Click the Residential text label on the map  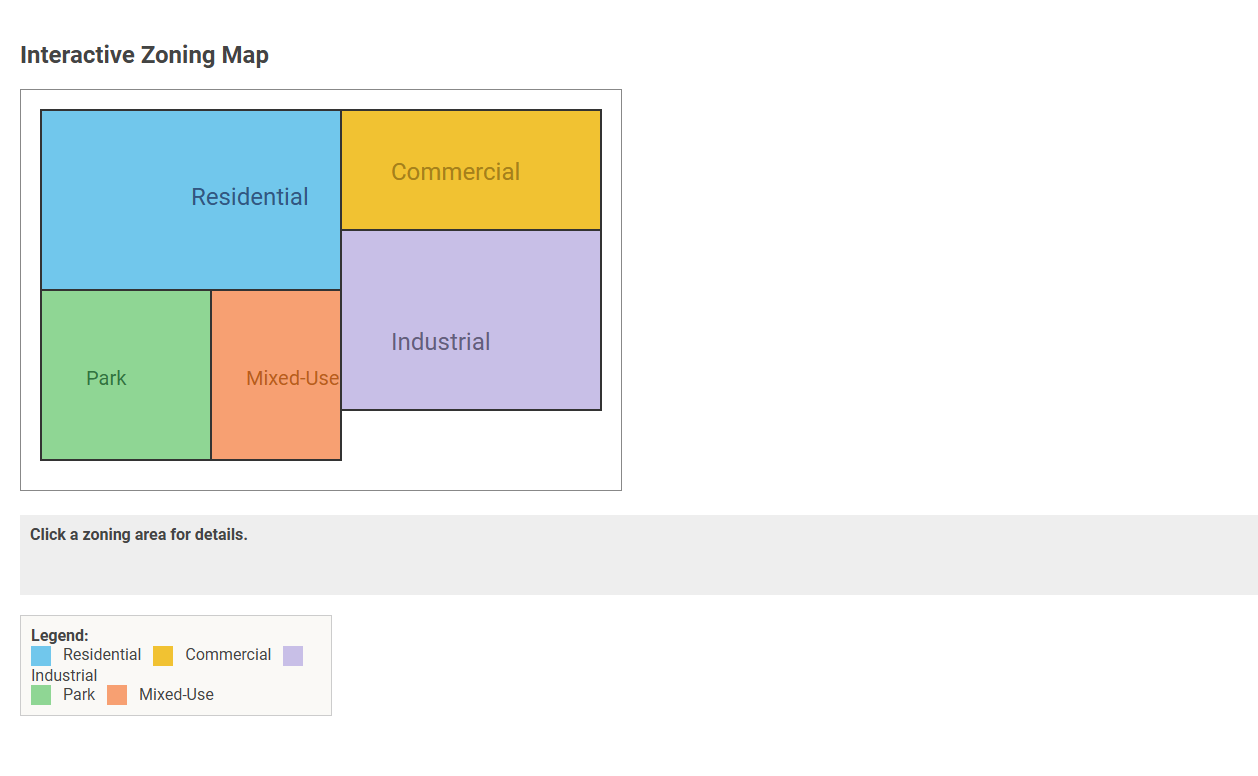pos(249,197)
